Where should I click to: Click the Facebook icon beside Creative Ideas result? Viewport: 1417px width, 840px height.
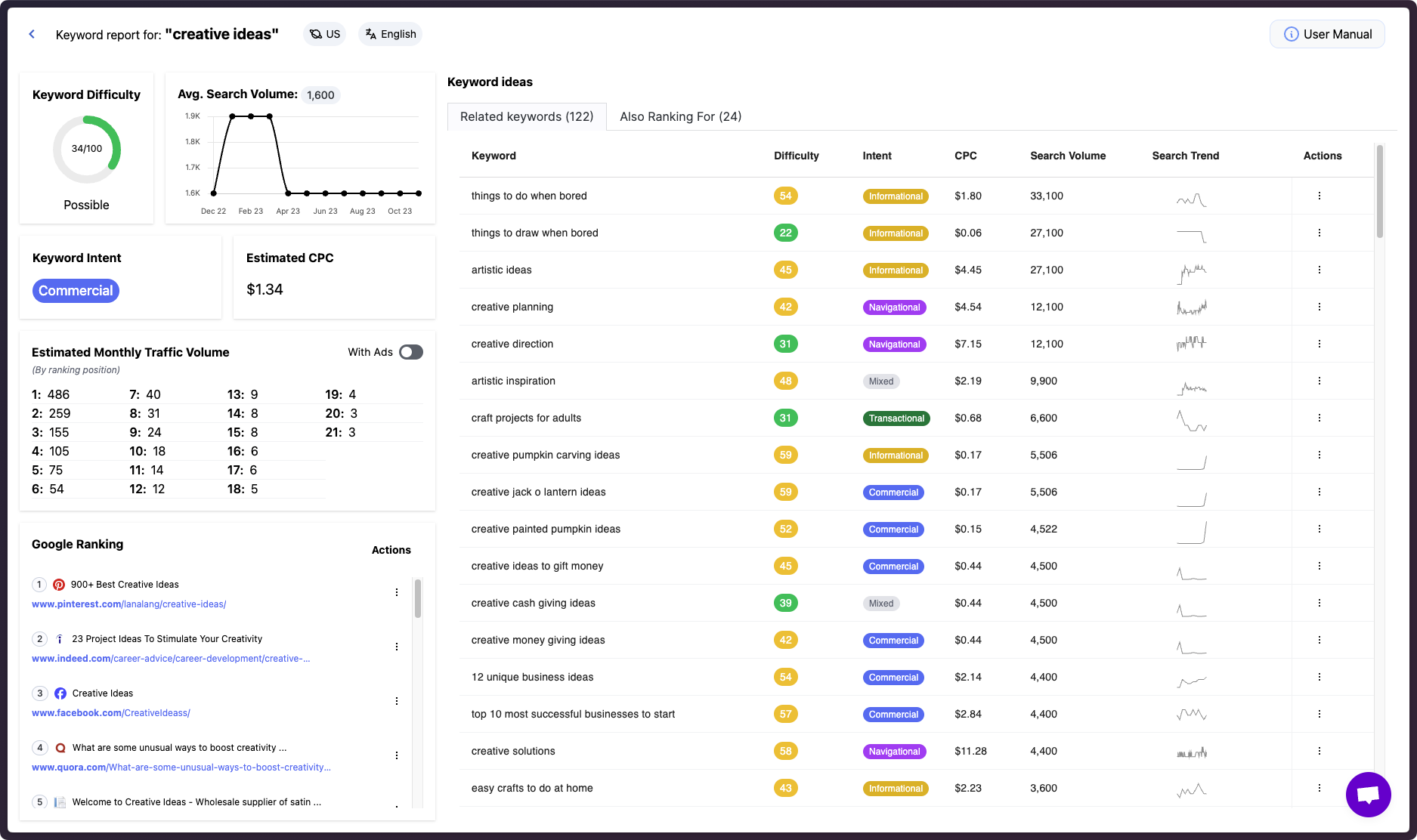point(59,693)
